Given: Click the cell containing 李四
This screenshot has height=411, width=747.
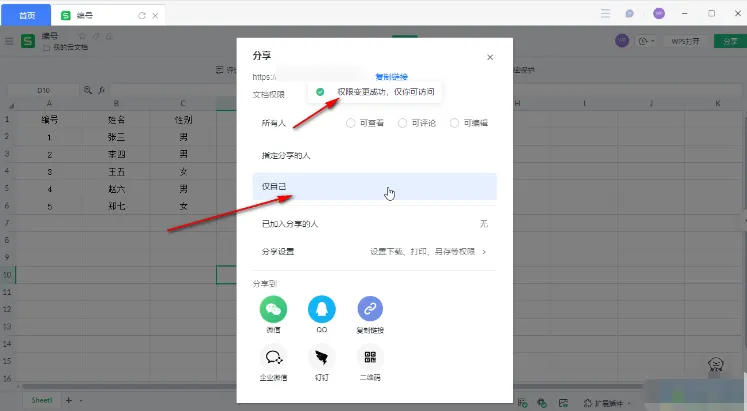Looking at the screenshot, I should coord(116,154).
